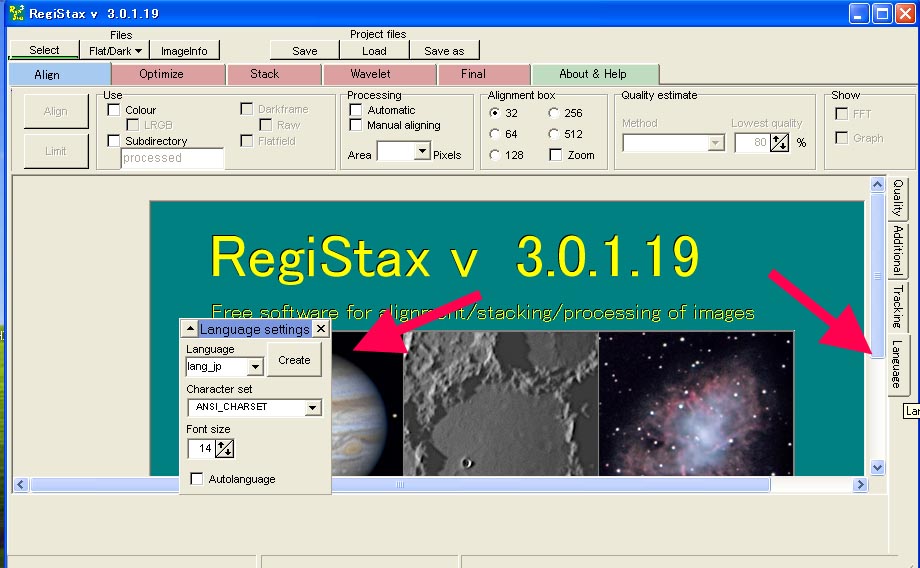Collapse the Language settings panel arrow
Image resolution: width=920 pixels, height=568 pixels.
189,329
